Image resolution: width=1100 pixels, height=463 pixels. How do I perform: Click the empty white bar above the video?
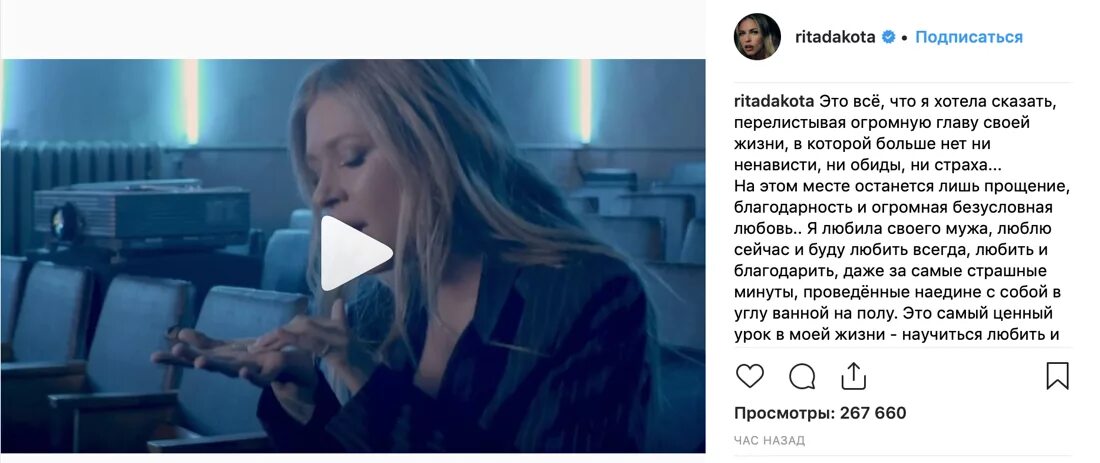pyautogui.click(x=352, y=29)
